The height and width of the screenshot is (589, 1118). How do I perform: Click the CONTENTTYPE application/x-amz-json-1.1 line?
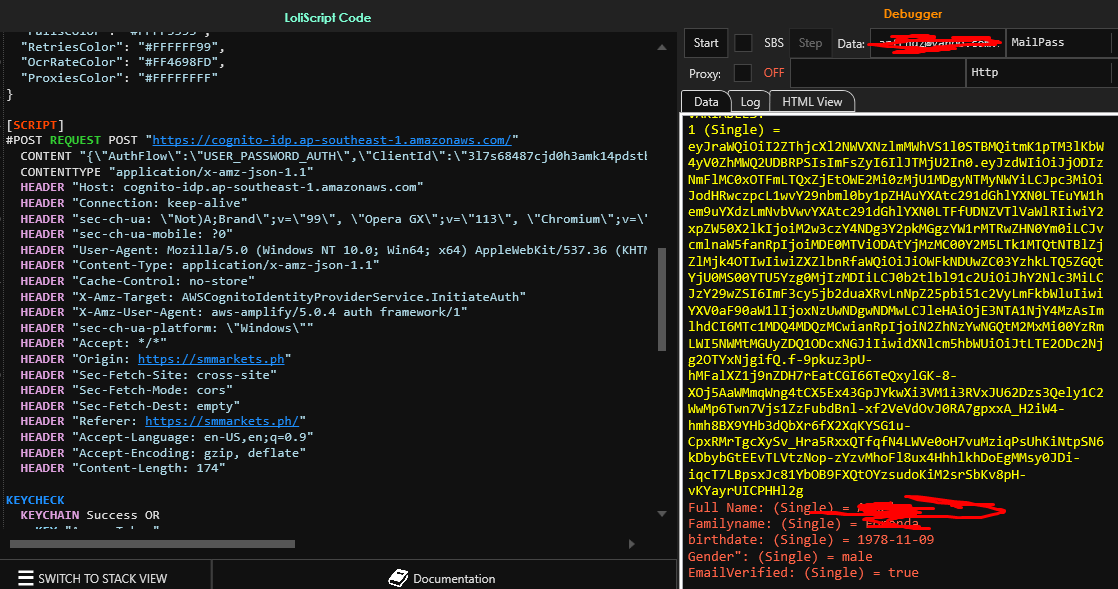pos(167,171)
